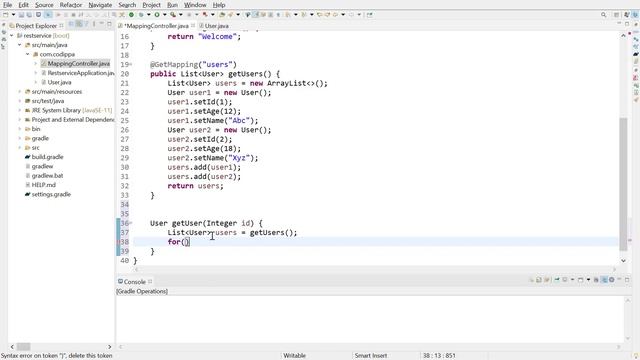Click the Run Last Tool external tools icon
Image resolution: width=640 pixels, height=360 pixels.
[173, 15]
